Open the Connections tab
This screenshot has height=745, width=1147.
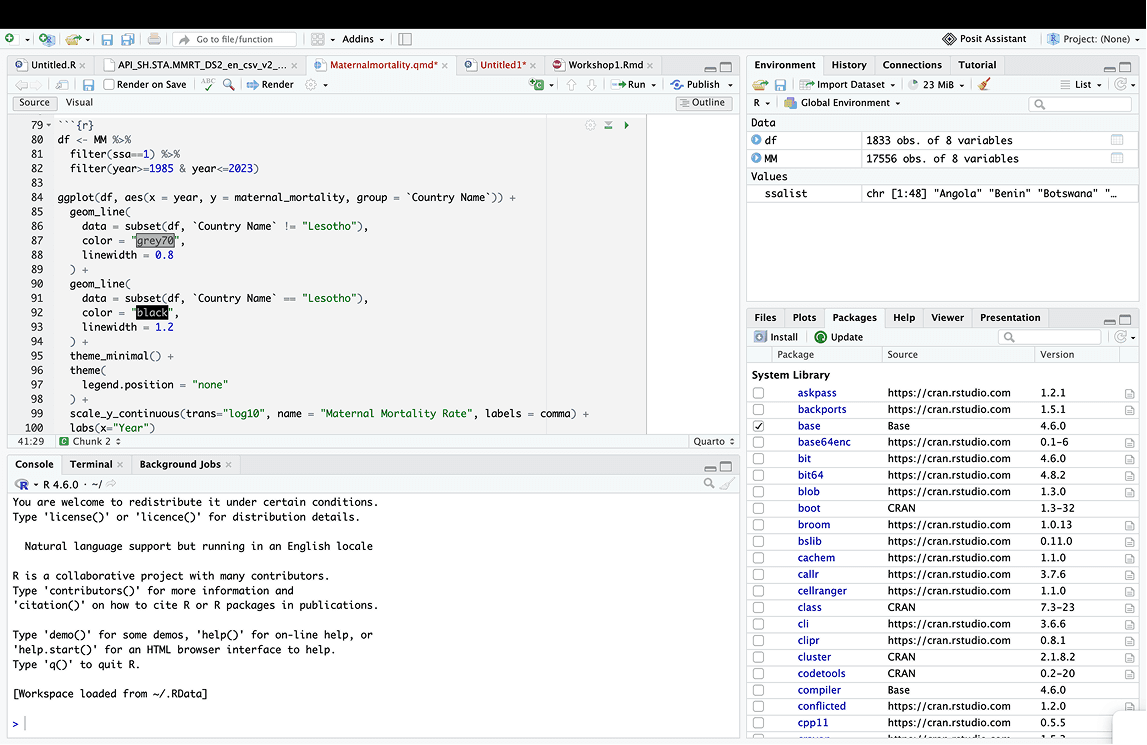point(911,65)
